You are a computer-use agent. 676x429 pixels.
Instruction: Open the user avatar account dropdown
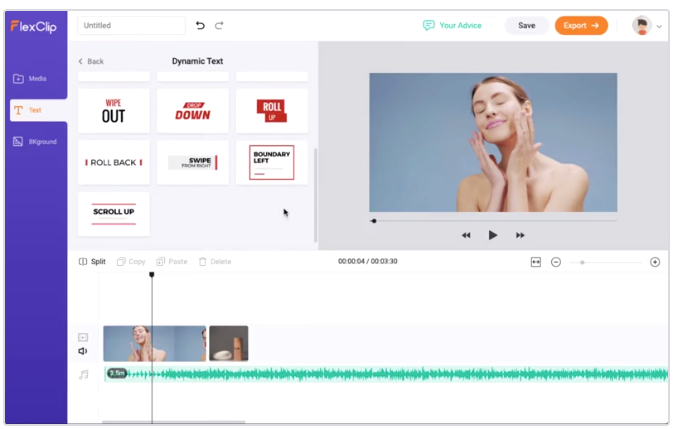point(647,26)
